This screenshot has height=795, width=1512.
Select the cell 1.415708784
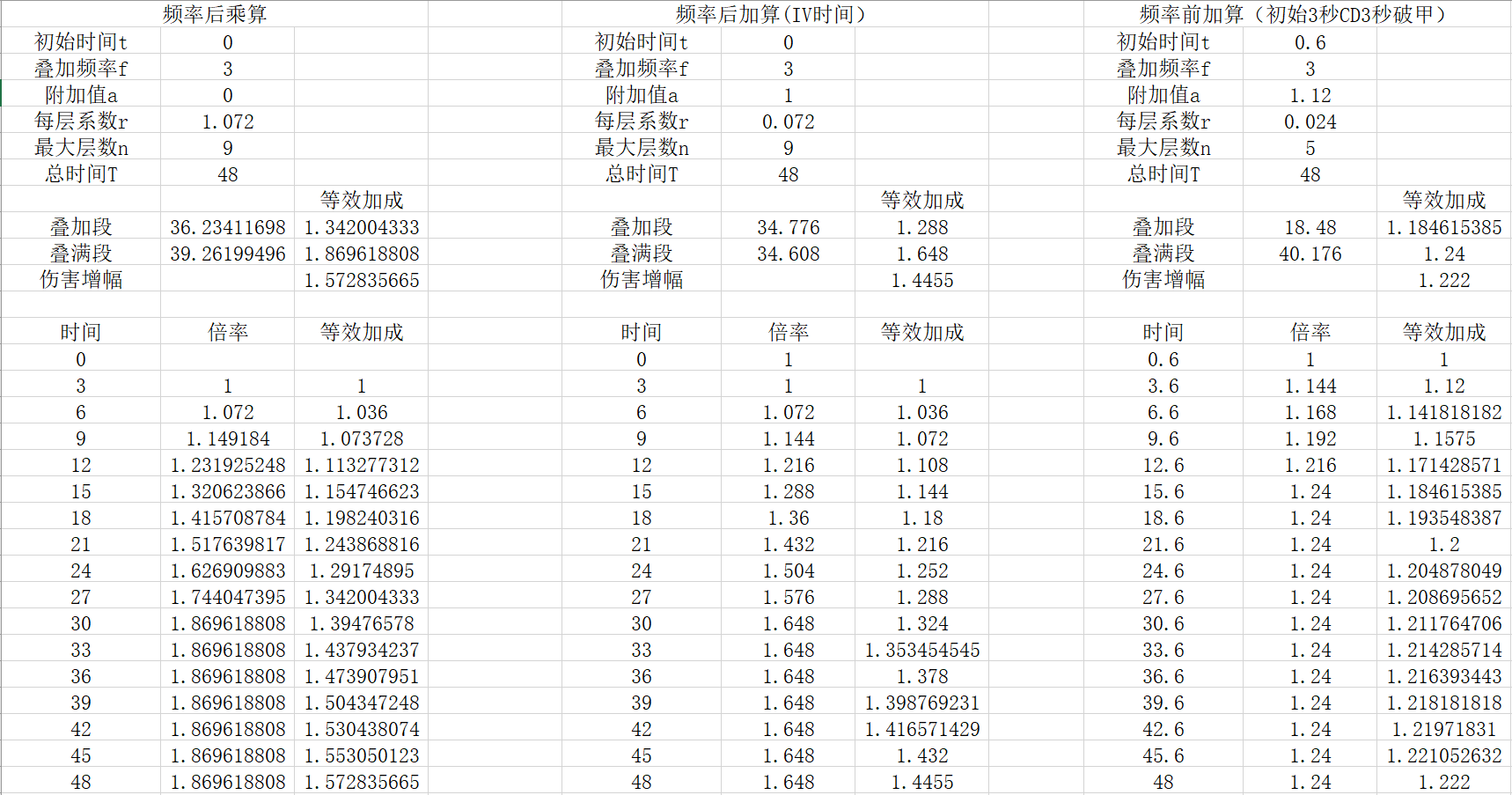[228, 518]
